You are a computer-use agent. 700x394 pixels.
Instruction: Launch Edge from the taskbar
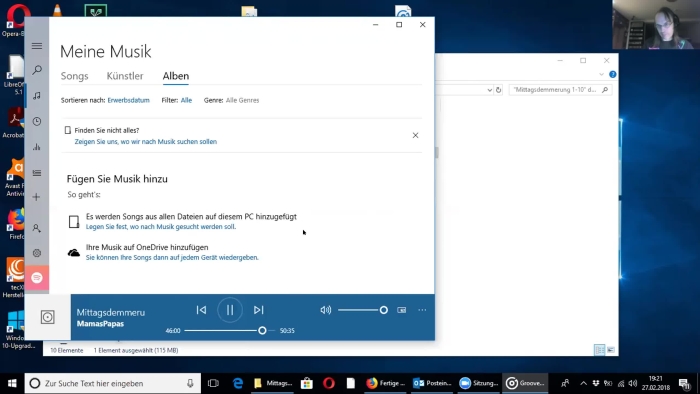click(238, 383)
